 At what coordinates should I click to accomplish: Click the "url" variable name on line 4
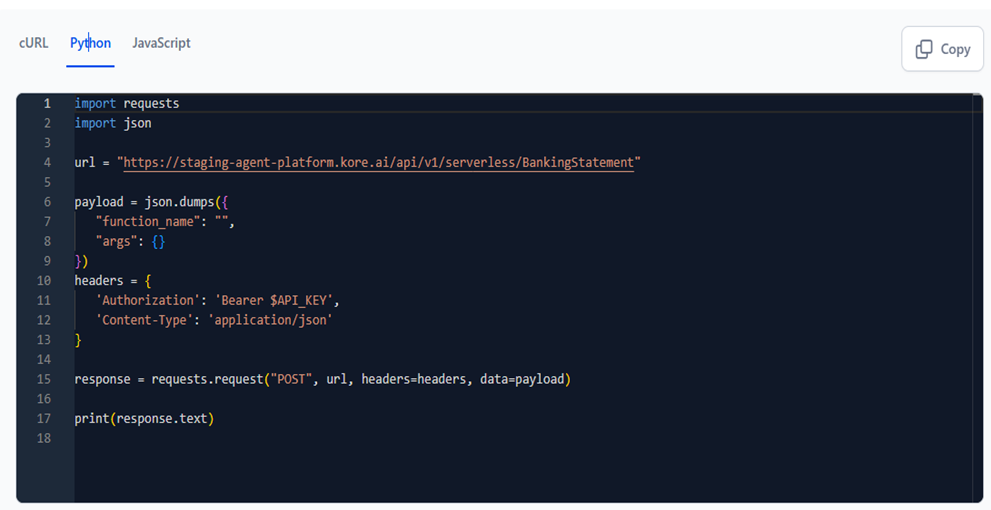coord(85,162)
